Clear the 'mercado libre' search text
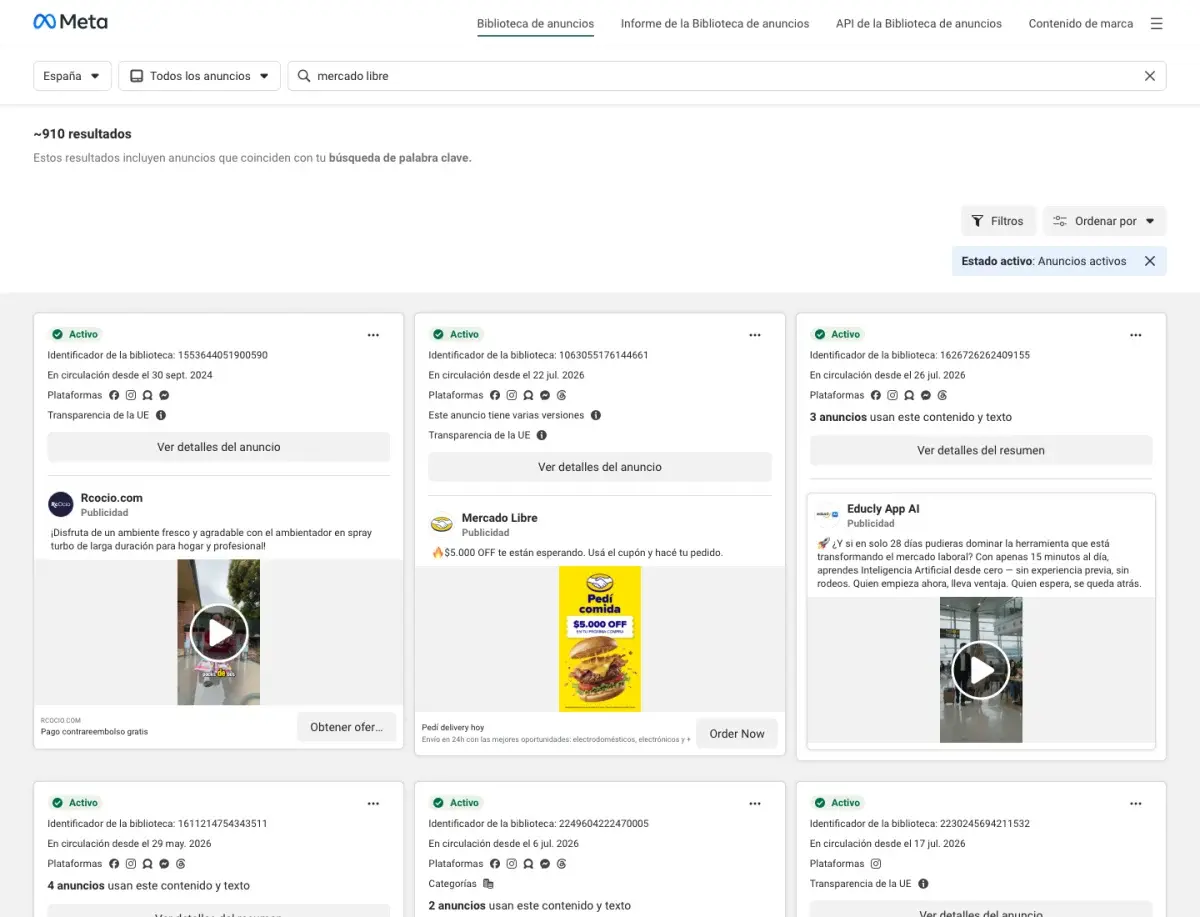The width and height of the screenshot is (1200, 917). (x=1150, y=76)
